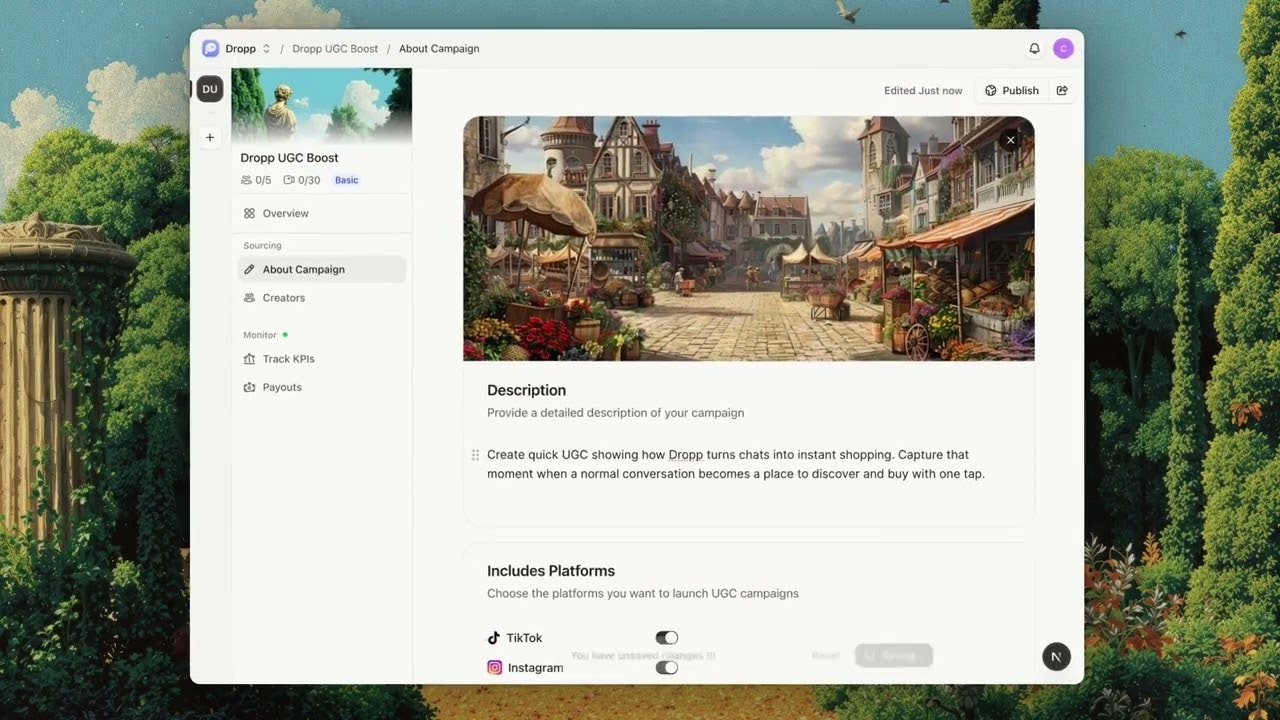The width and height of the screenshot is (1280, 720).
Task: Click the Payouts coin icon
Action: pos(248,387)
